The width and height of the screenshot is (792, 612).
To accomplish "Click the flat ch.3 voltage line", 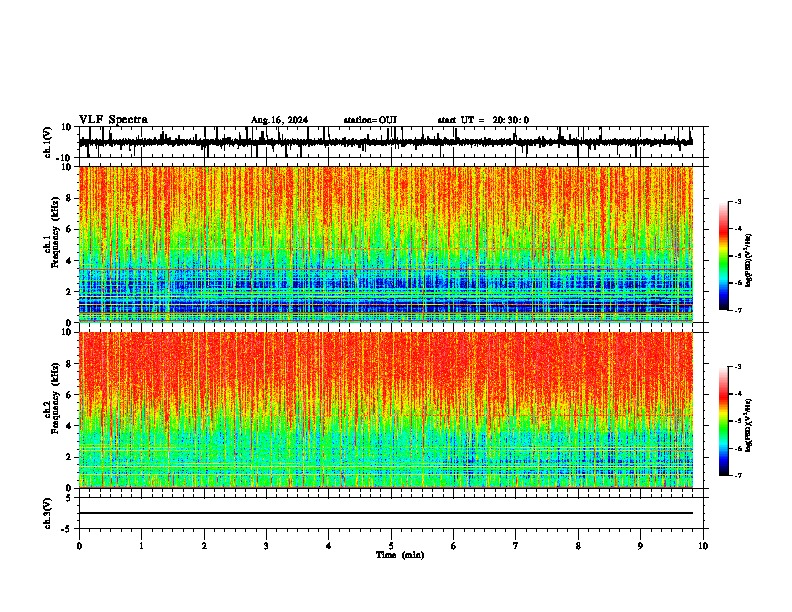I will click(386, 513).
